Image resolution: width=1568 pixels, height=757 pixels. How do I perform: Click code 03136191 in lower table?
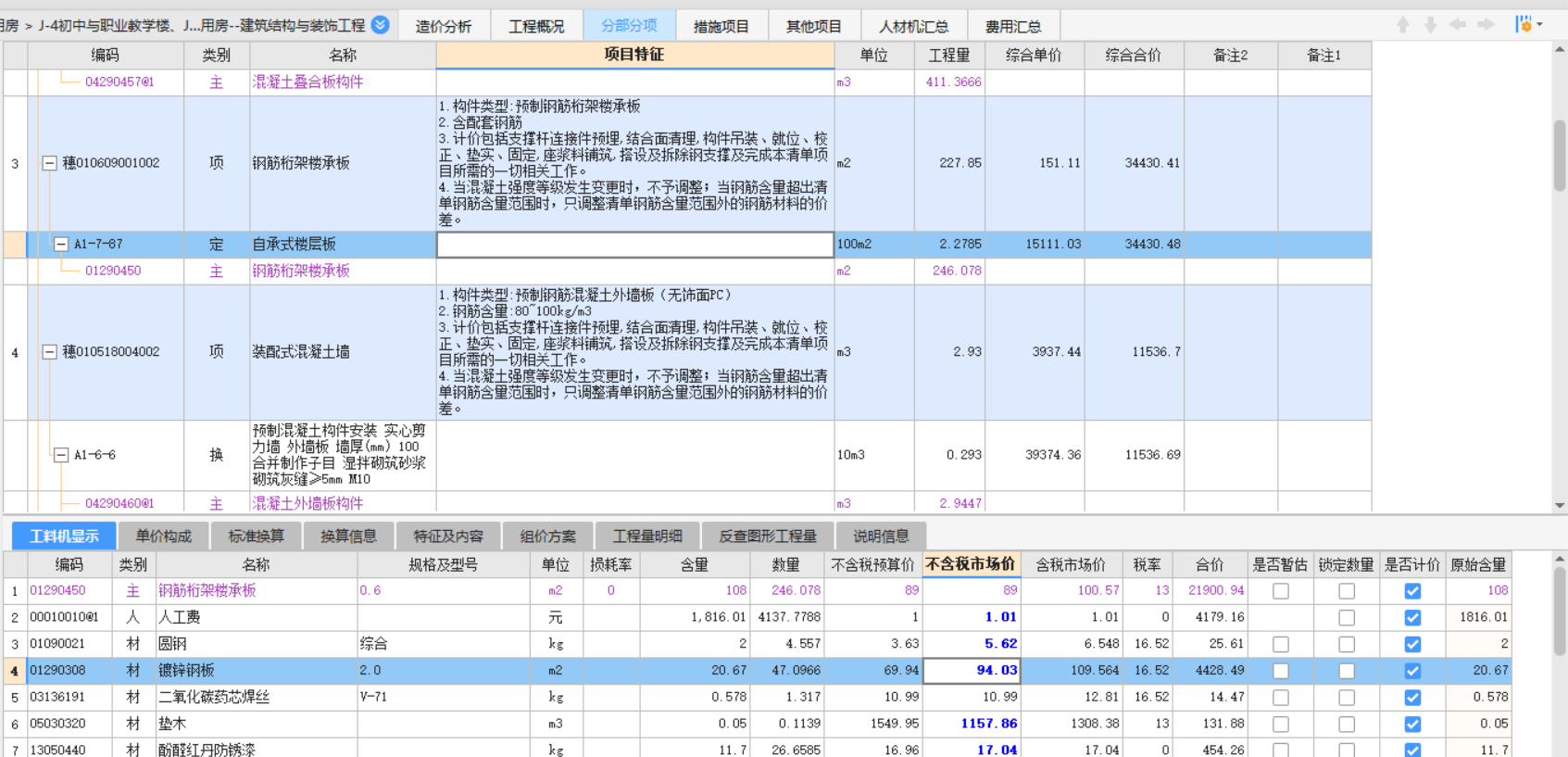57,697
